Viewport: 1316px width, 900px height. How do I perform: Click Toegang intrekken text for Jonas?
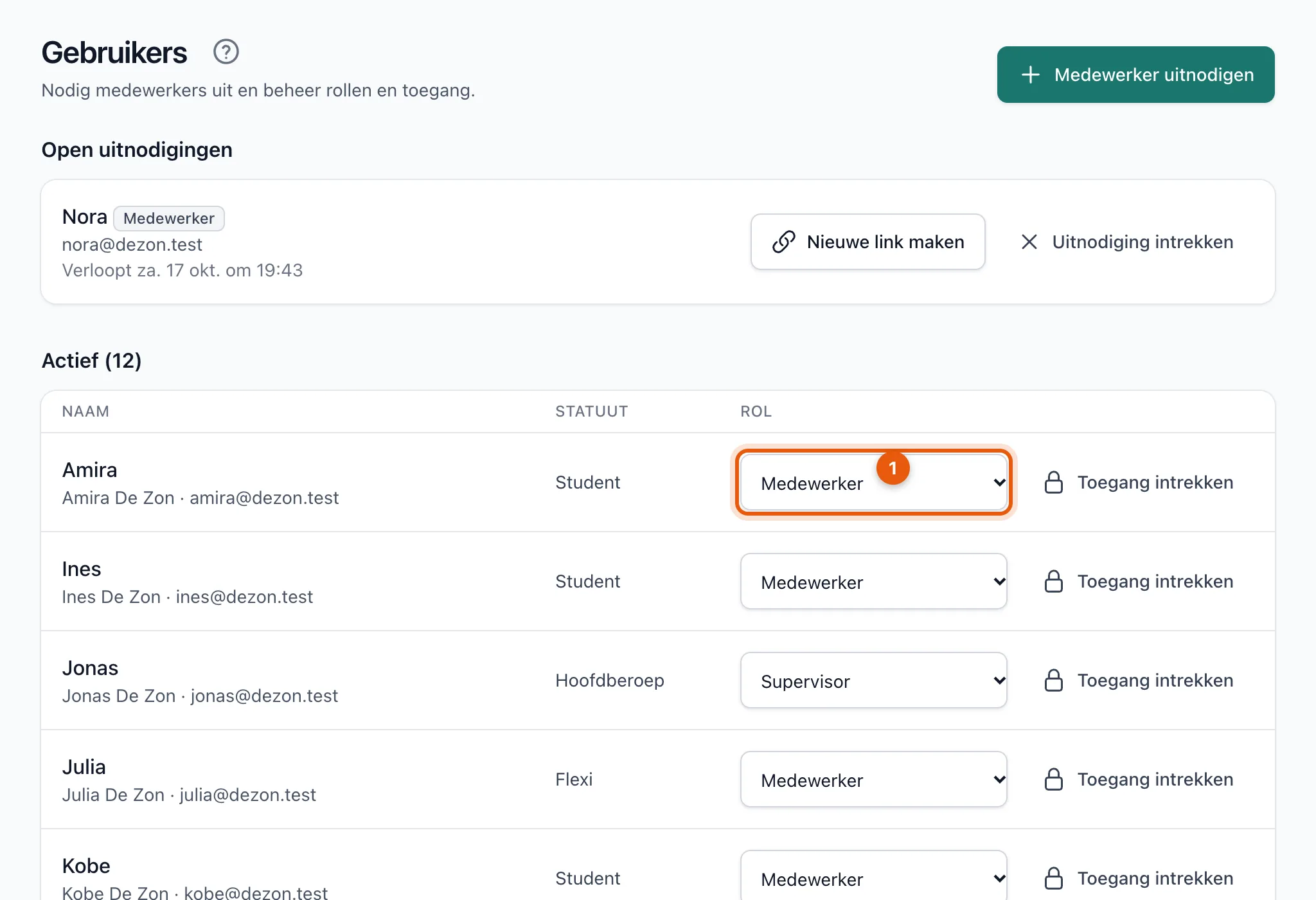tap(1155, 680)
